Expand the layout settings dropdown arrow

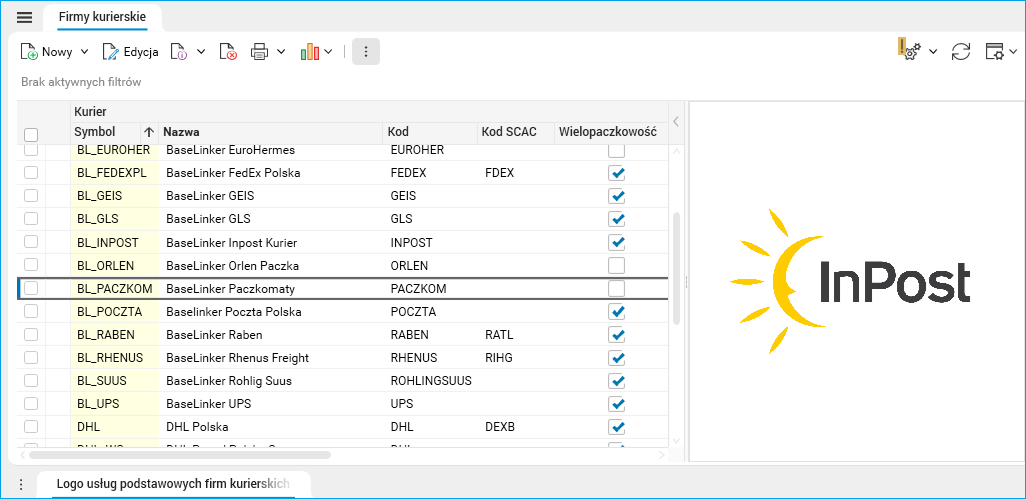pyautogui.click(x=1013, y=52)
